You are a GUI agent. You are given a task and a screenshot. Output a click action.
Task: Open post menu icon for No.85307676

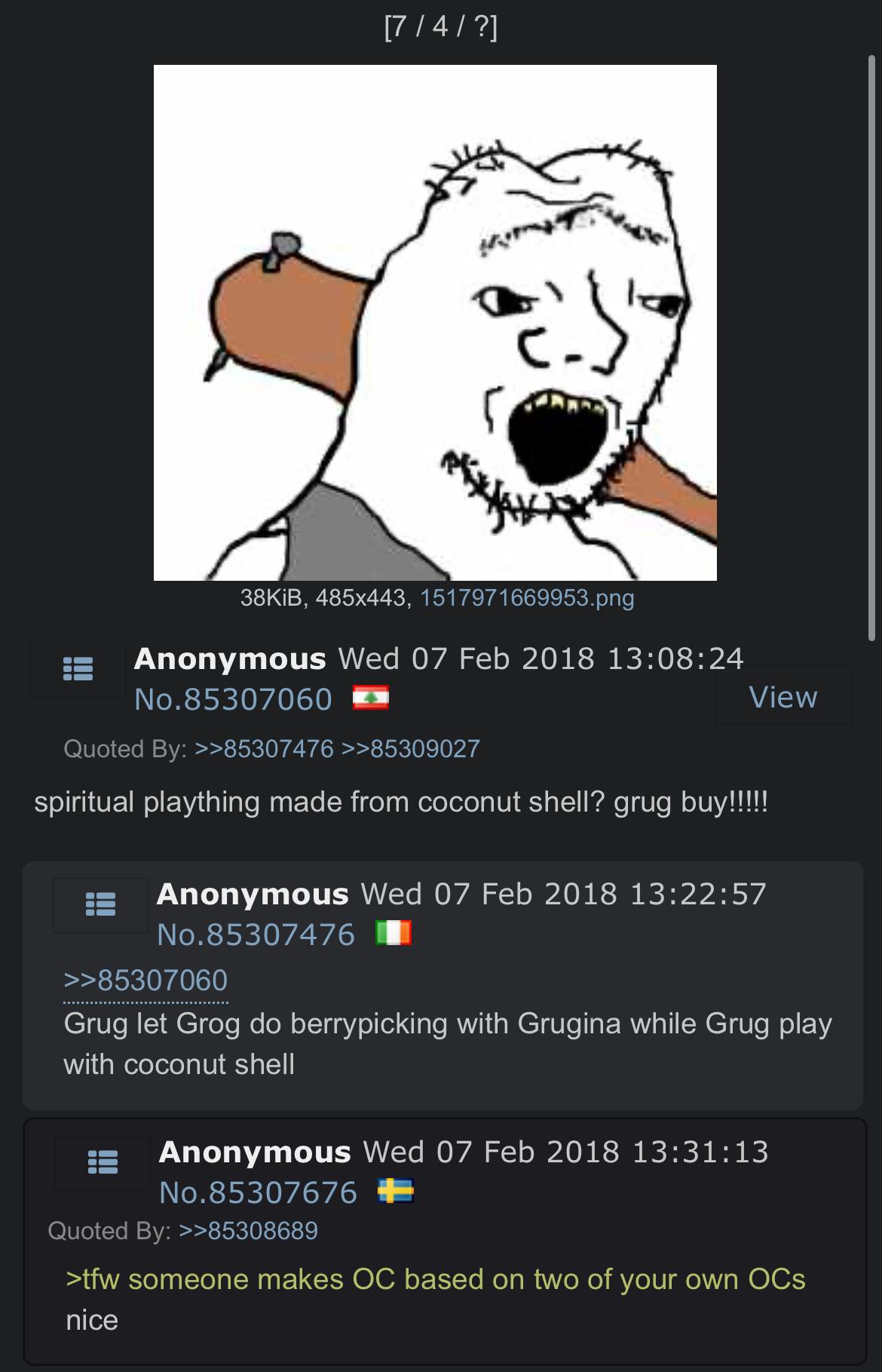103,1162
